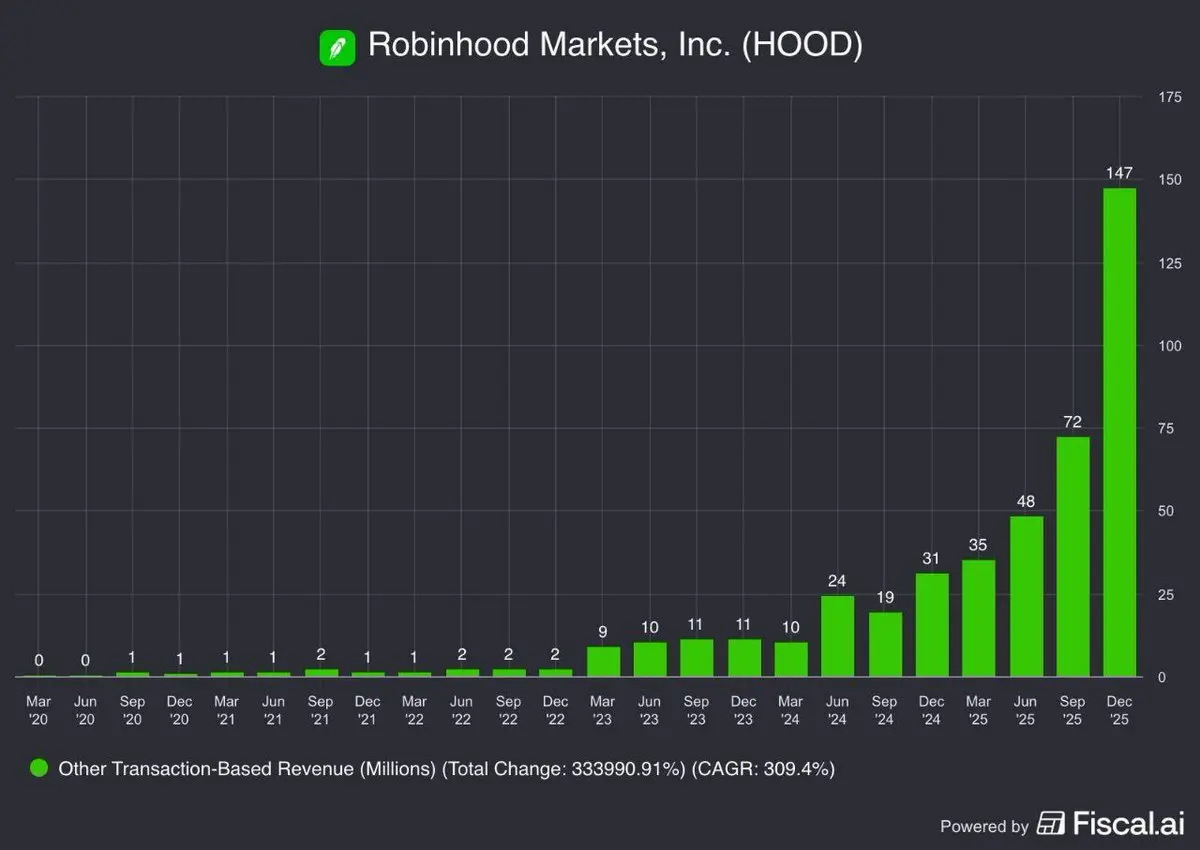Click the value label 48
The width and height of the screenshot is (1200, 850).
coord(1026,502)
